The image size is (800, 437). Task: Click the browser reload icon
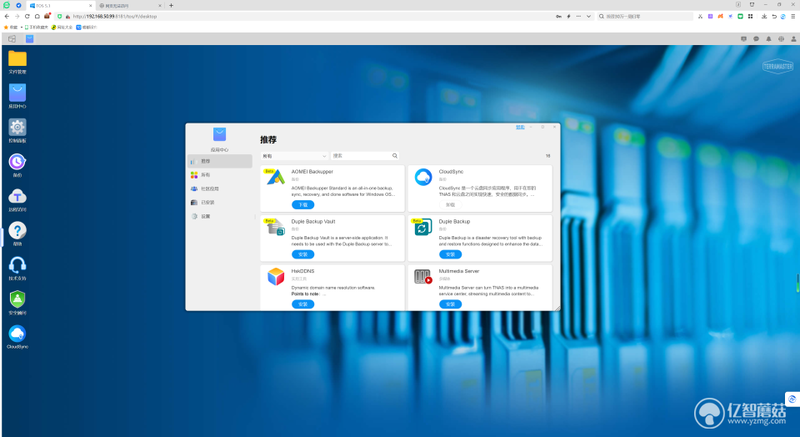pos(27,16)
